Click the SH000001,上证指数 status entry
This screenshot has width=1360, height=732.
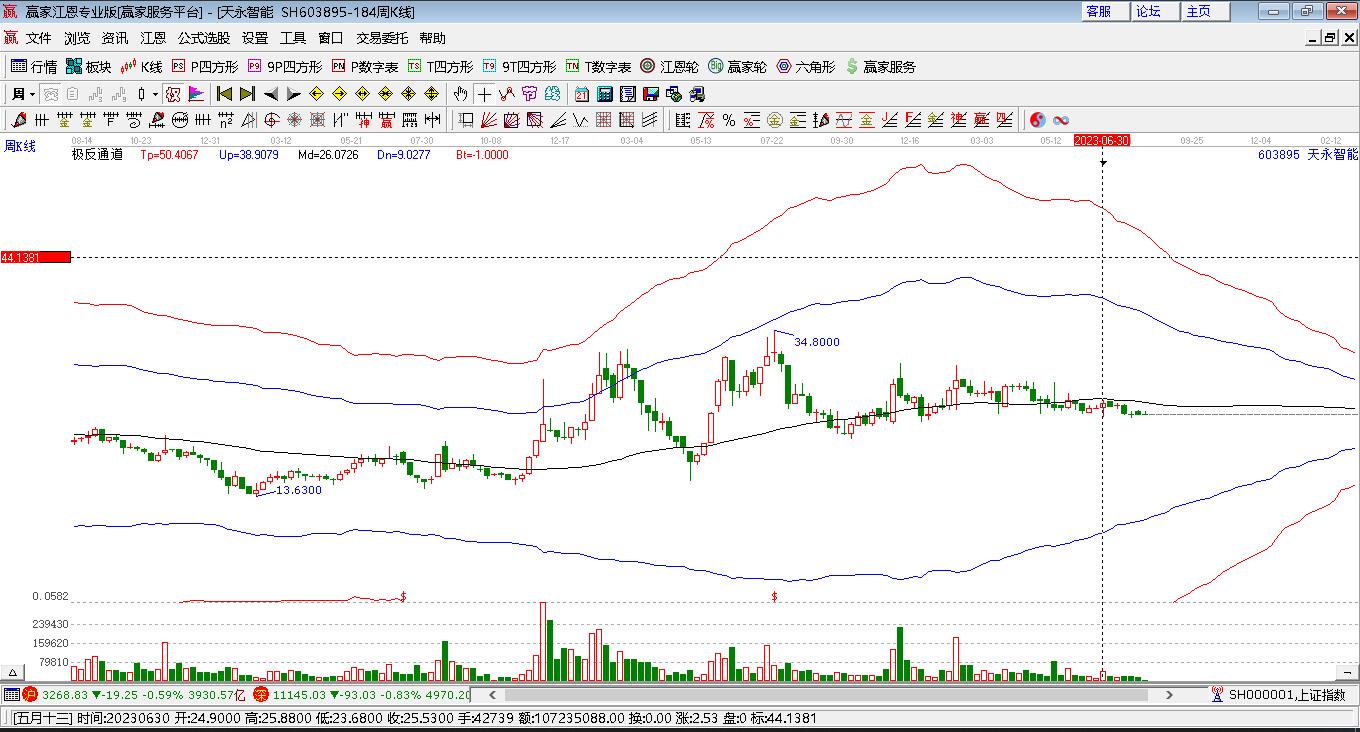point(1286,695)
